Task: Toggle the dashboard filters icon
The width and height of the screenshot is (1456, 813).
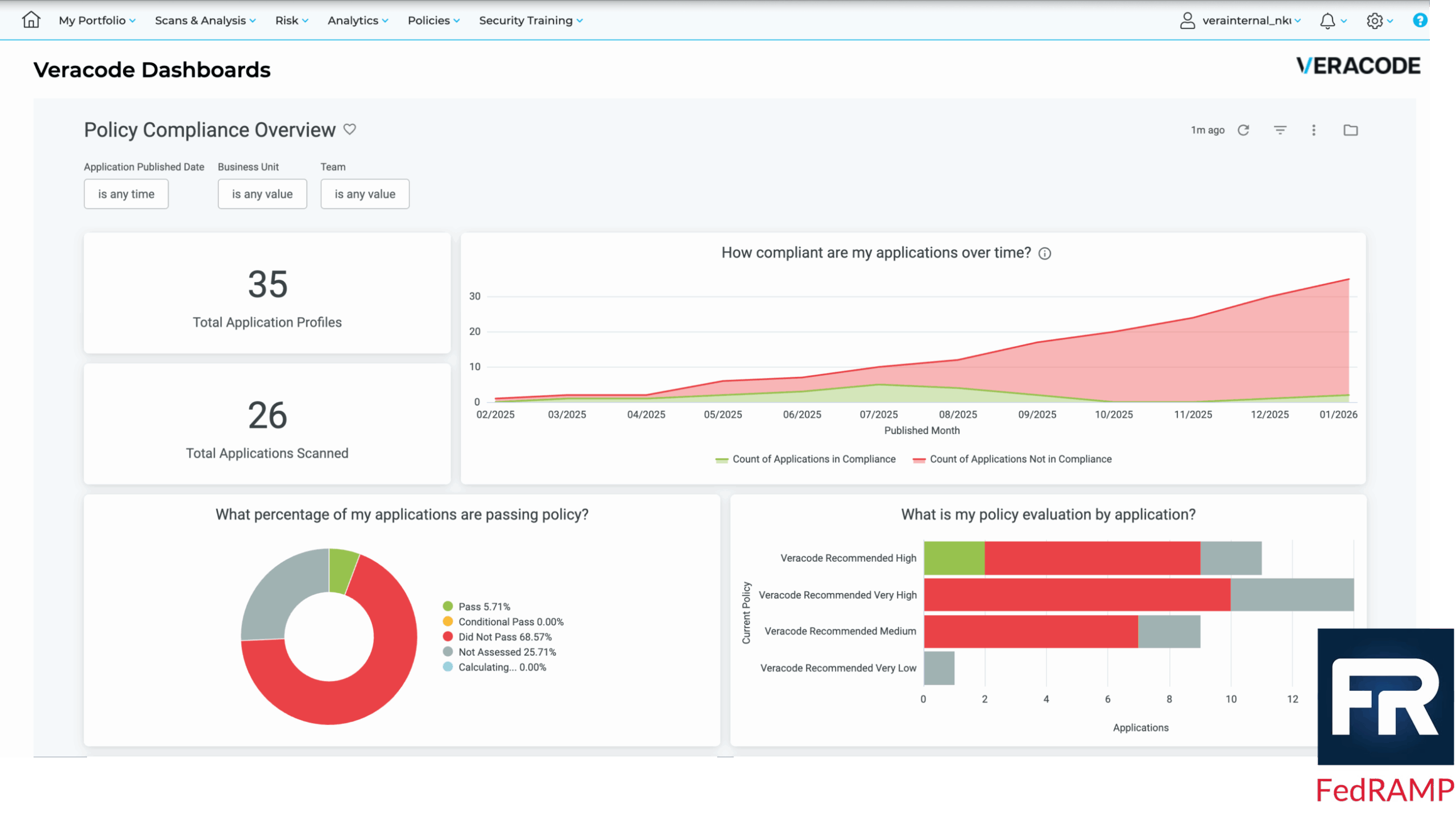Action: click(1280, 130)
